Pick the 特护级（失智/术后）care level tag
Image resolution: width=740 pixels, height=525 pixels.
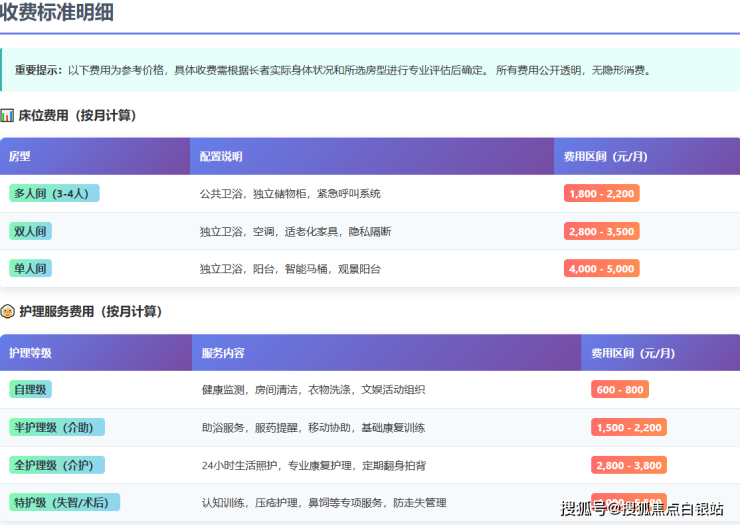[64, 502]
